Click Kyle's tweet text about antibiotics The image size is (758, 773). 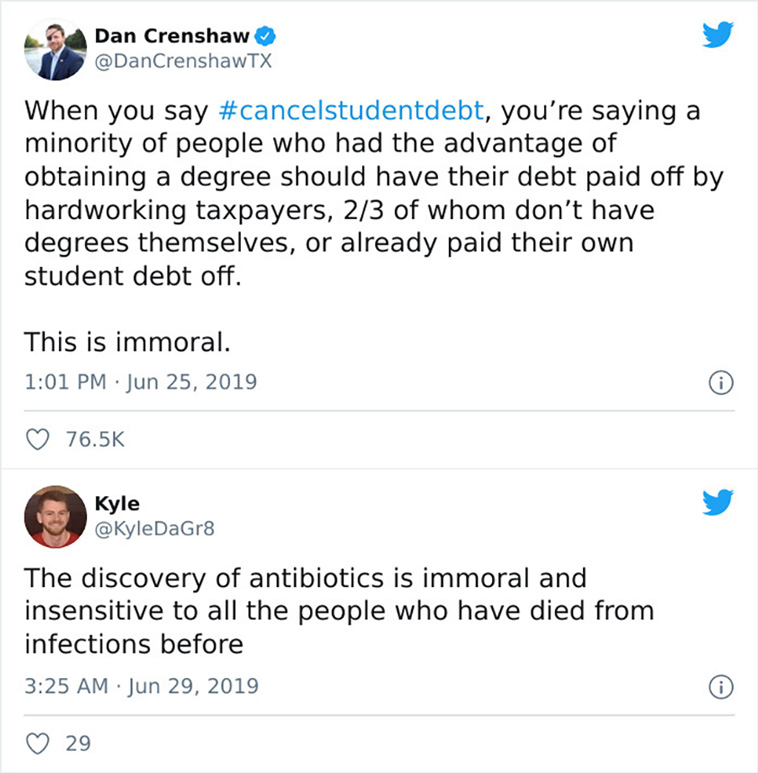[340, 611]
